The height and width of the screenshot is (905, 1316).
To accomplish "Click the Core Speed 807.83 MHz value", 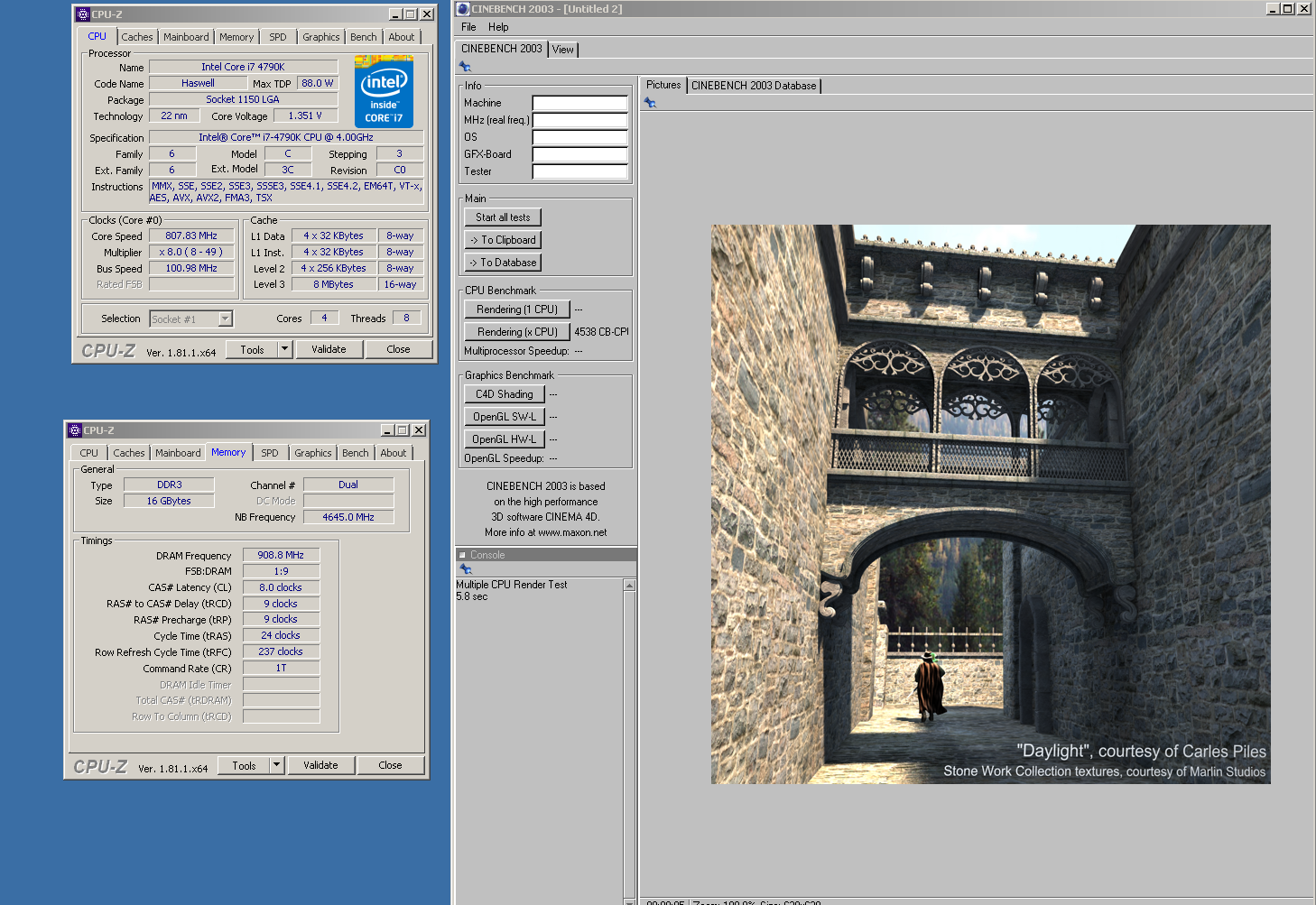I will click(x=191, y=235).
